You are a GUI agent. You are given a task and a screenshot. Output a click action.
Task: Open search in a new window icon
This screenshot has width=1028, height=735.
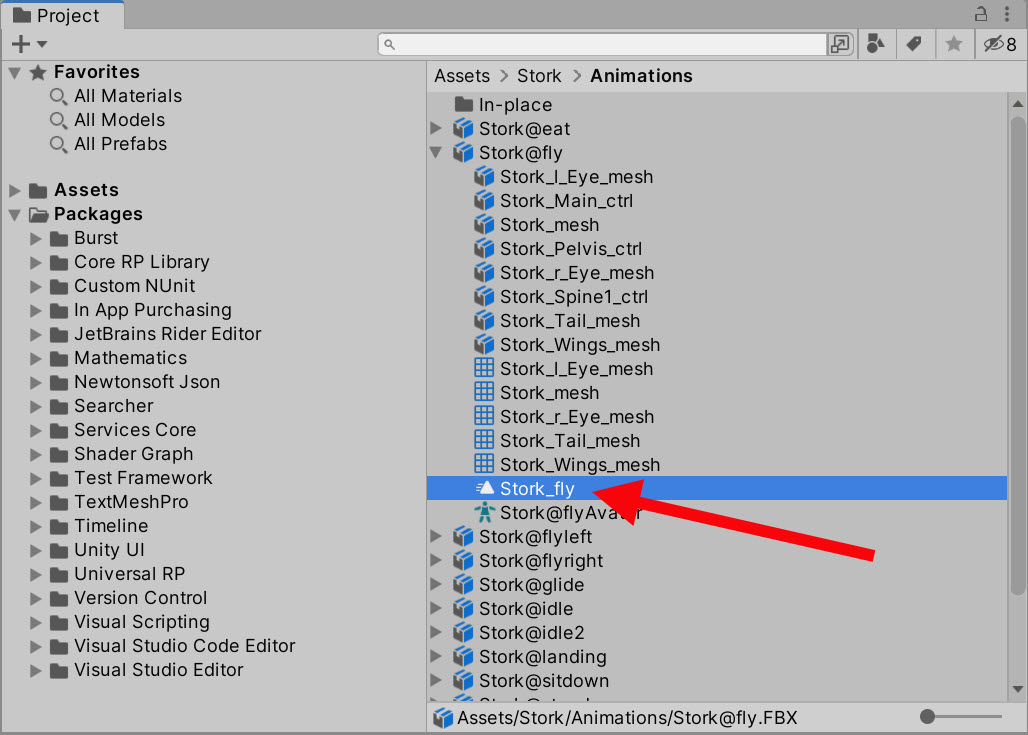coord(840,44)
